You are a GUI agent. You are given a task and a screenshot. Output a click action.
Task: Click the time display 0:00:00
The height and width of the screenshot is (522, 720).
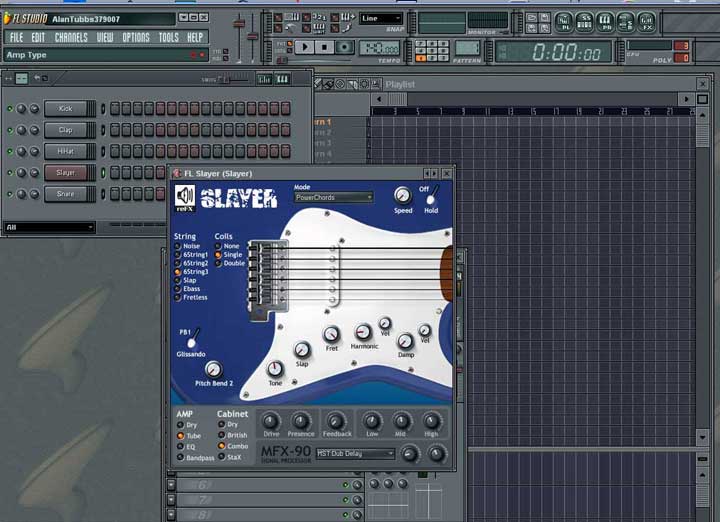coord(554,51)
